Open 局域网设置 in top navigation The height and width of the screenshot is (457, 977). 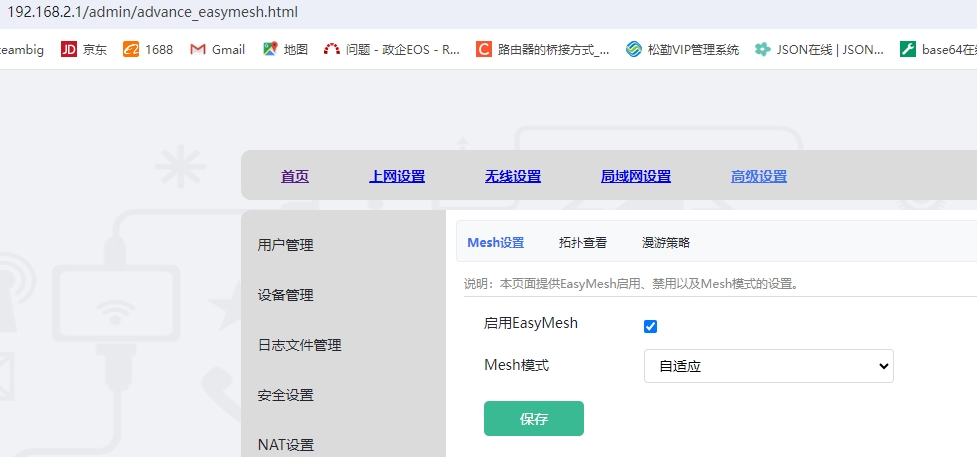[x=636, y=176]
